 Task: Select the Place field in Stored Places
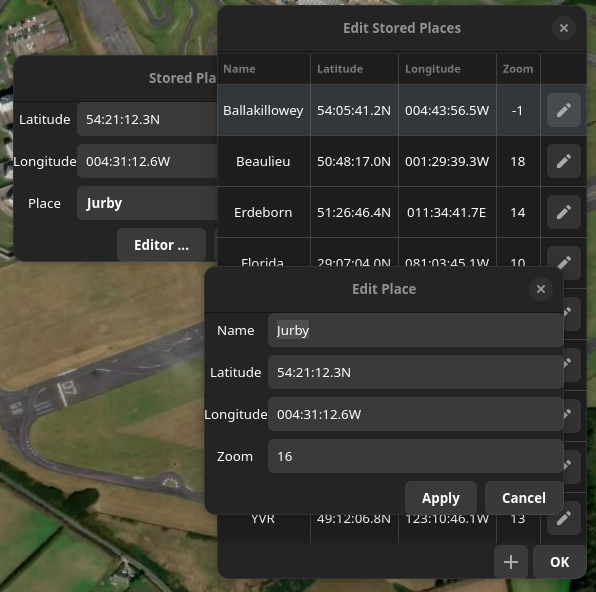click(x=147, y=203)
